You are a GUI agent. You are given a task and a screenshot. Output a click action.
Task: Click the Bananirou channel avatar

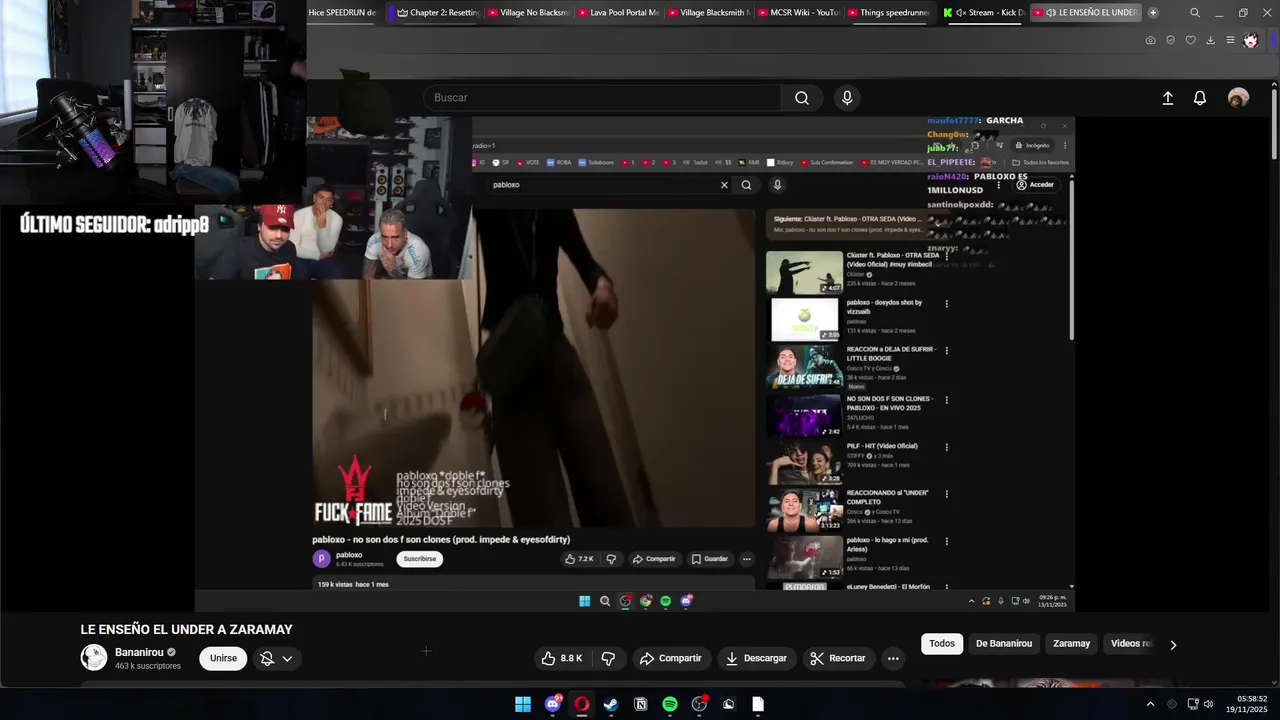(x=94, y=657)
